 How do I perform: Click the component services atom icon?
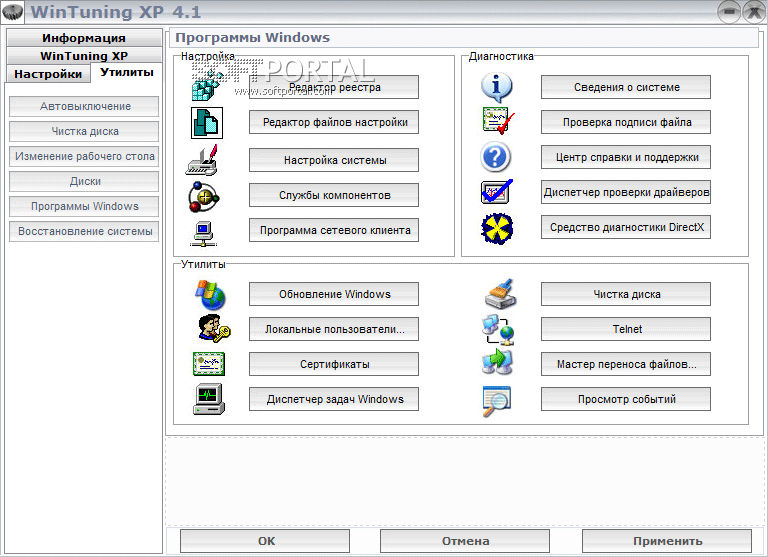click(x=204, y=197)
